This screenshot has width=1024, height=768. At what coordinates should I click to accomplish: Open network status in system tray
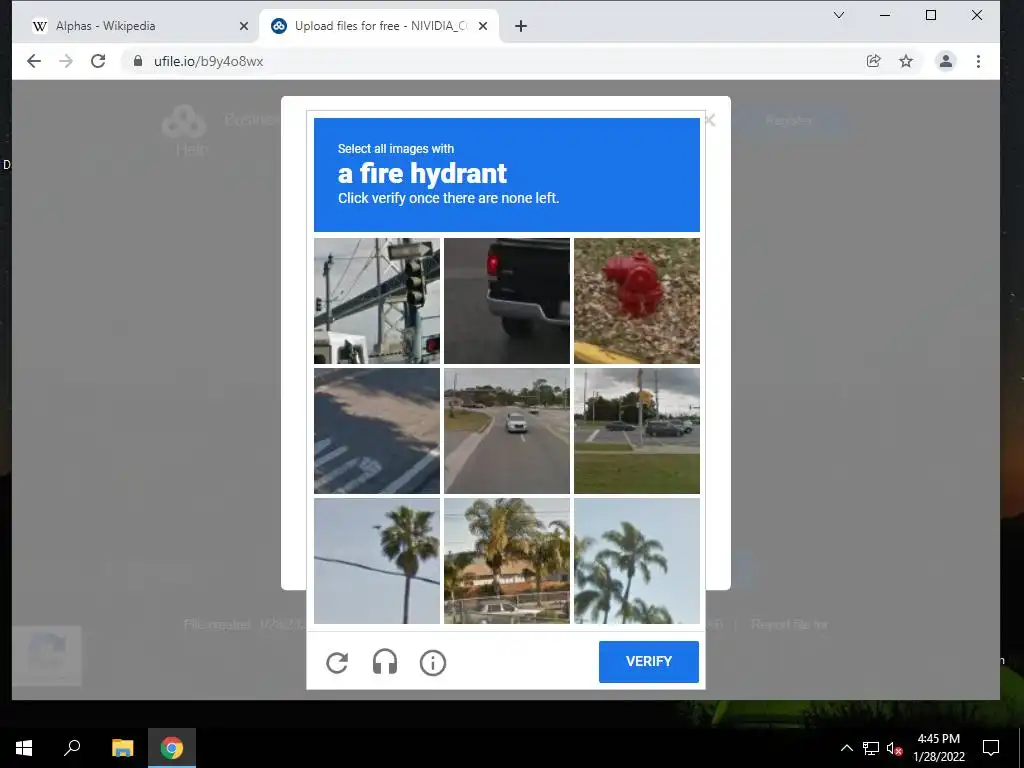tap(871, 748)
